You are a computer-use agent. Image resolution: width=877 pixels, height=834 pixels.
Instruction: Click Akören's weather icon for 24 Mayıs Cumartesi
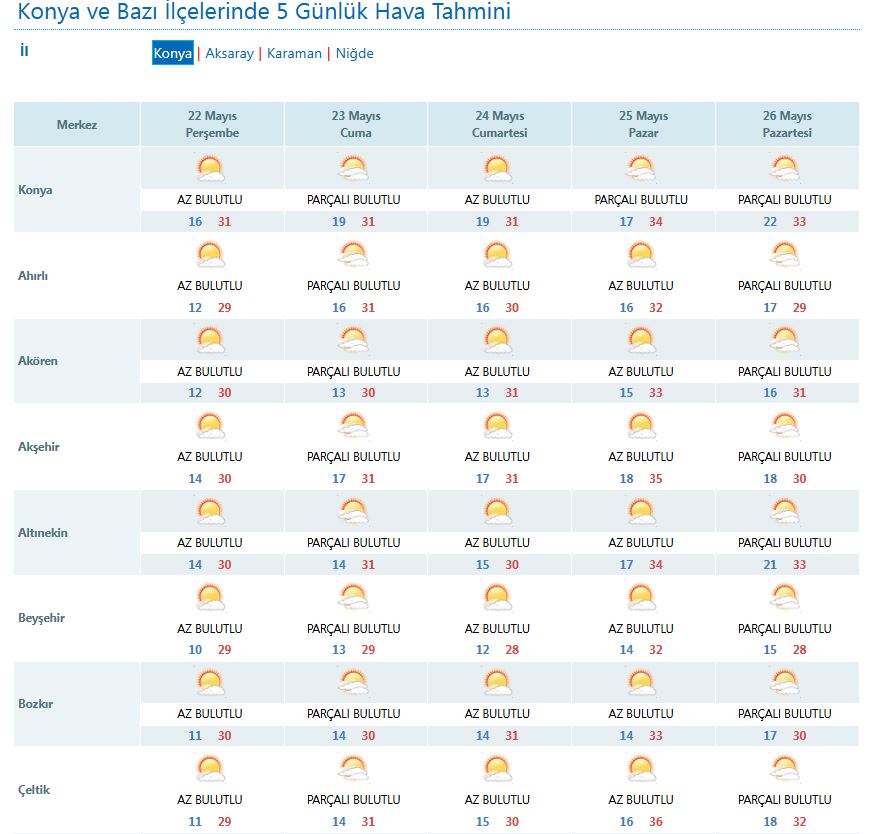(497, 341)
